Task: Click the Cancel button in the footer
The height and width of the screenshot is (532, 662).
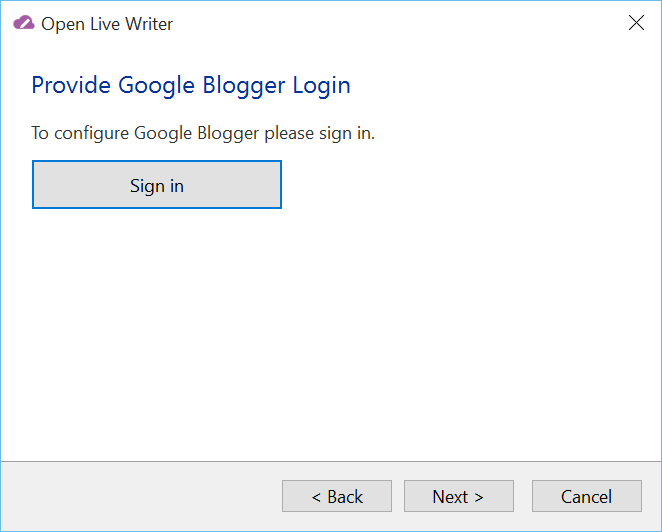Action: point(587,496)
